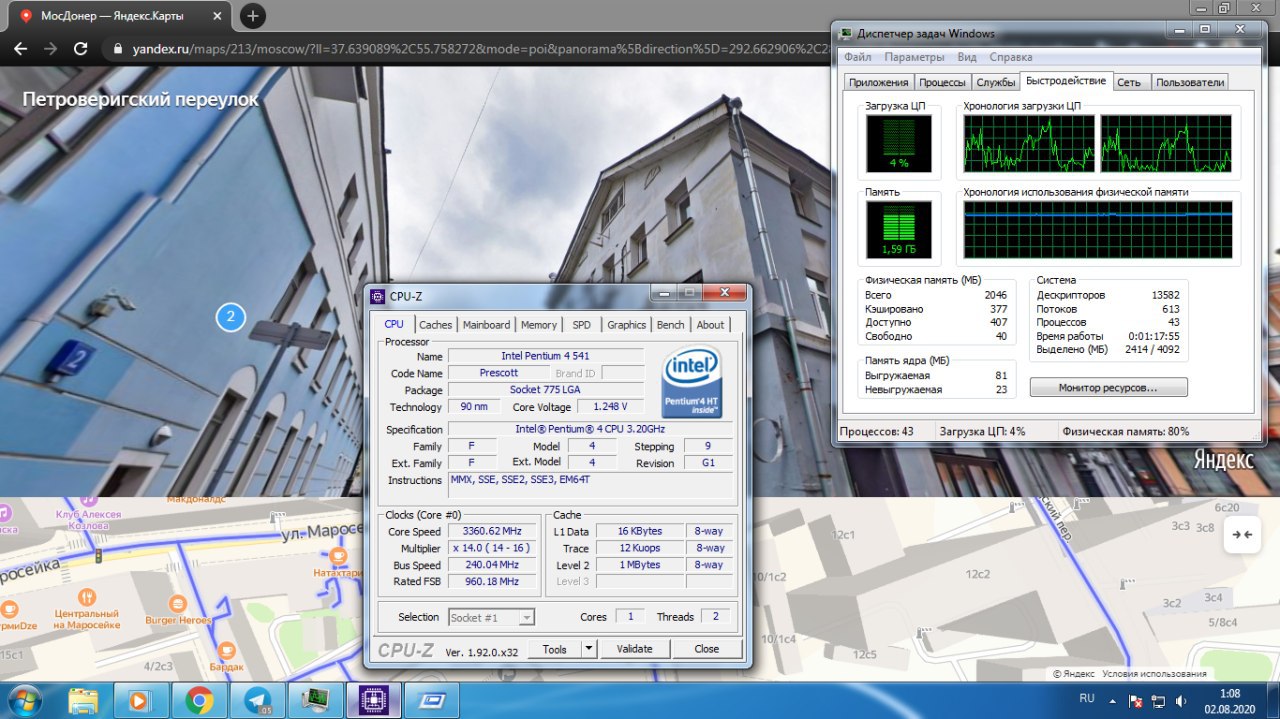Switch to the Пользователи tab

click(x=1190, y=82)
